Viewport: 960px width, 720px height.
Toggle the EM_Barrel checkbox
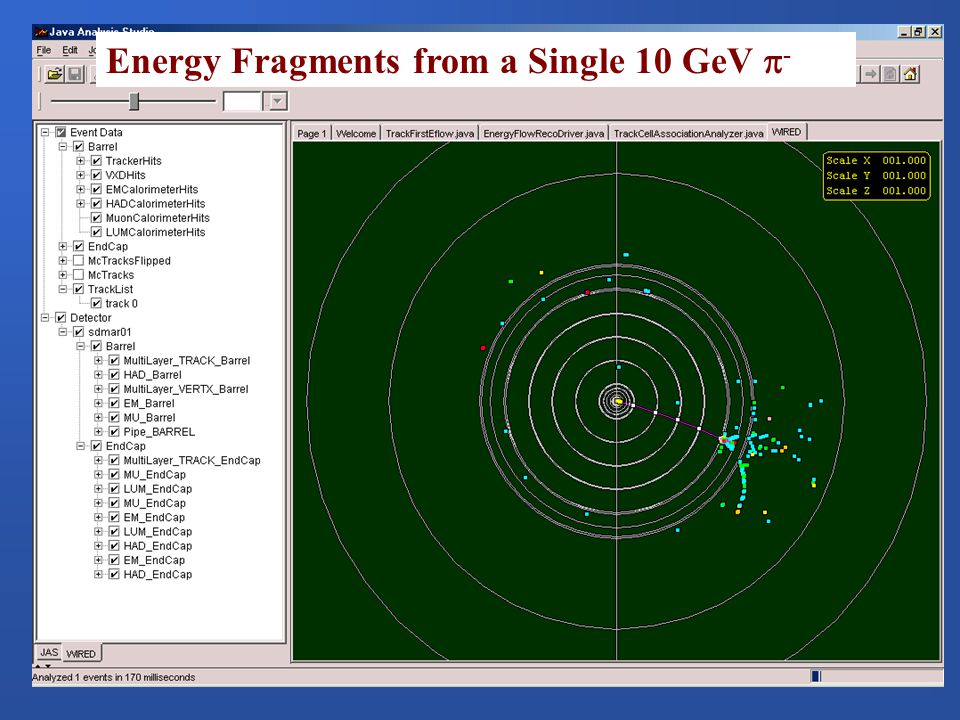(114, 403)
